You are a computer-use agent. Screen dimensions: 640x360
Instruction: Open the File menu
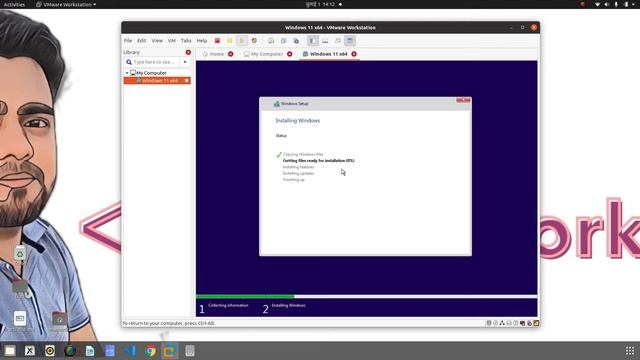(128, 41)
